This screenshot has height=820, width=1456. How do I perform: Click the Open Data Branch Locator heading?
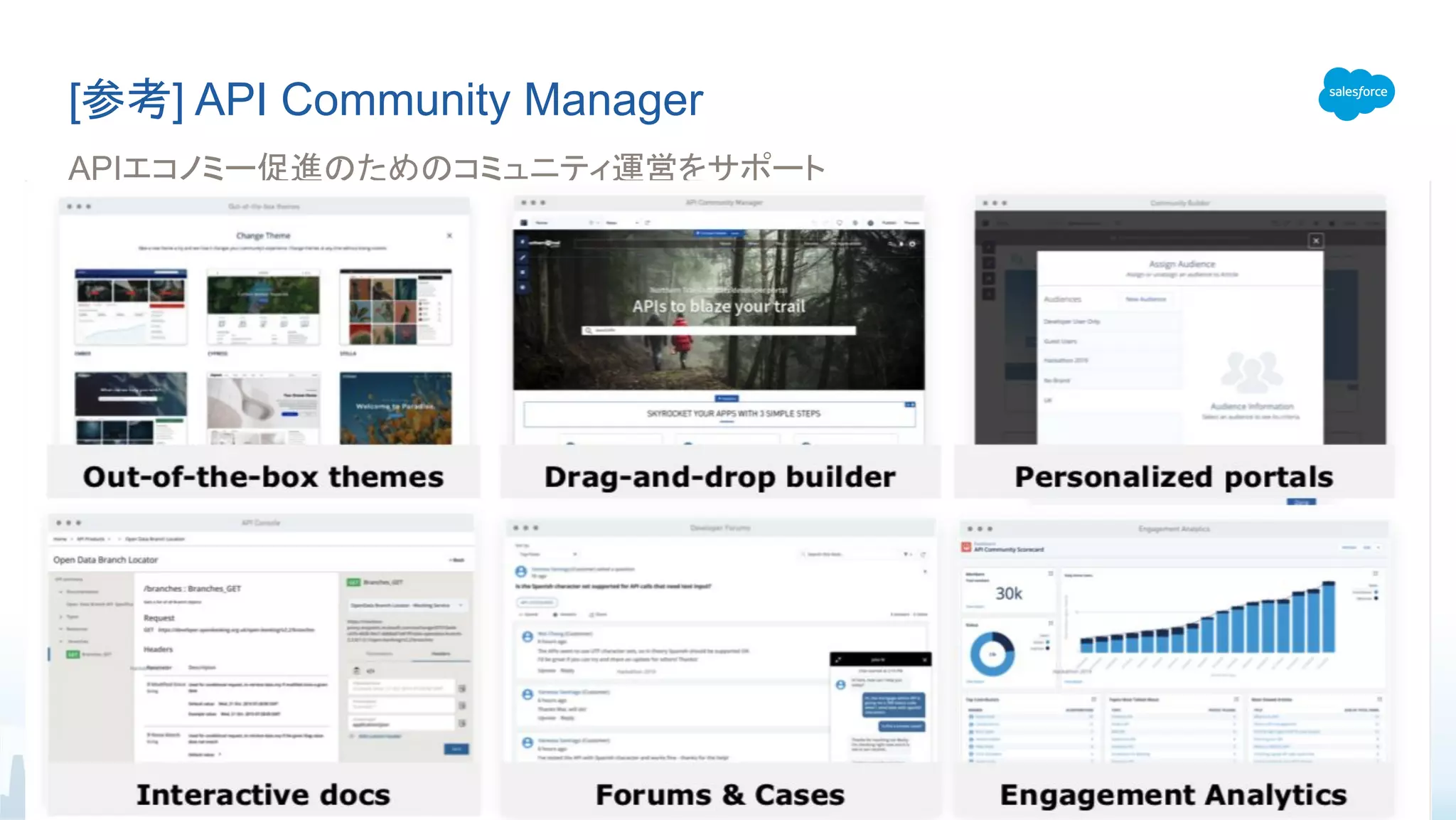pos(105,560)
